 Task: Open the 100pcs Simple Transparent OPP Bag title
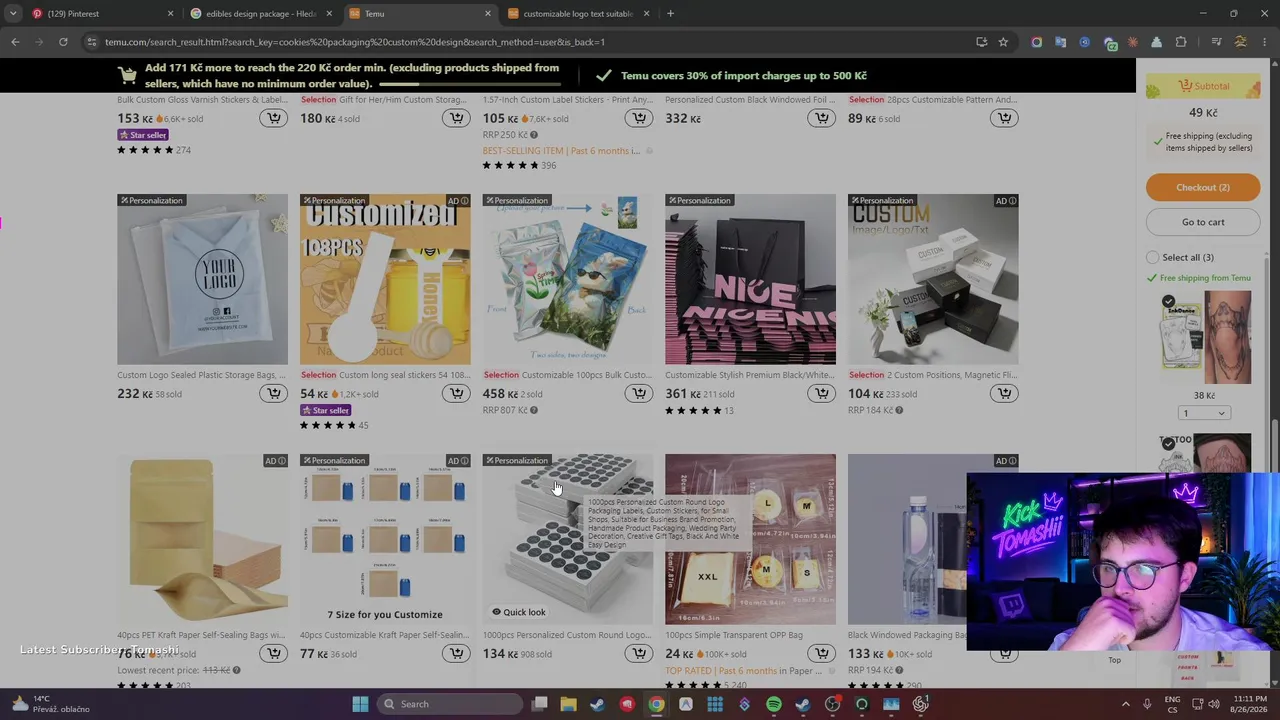coord(734,635)
